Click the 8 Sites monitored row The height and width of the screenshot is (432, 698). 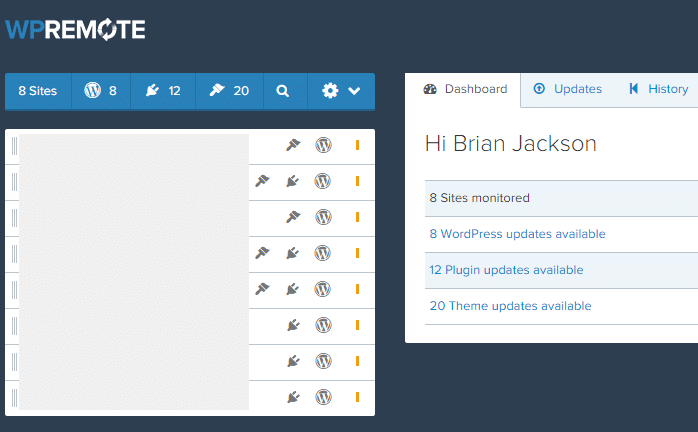point(561,198)
